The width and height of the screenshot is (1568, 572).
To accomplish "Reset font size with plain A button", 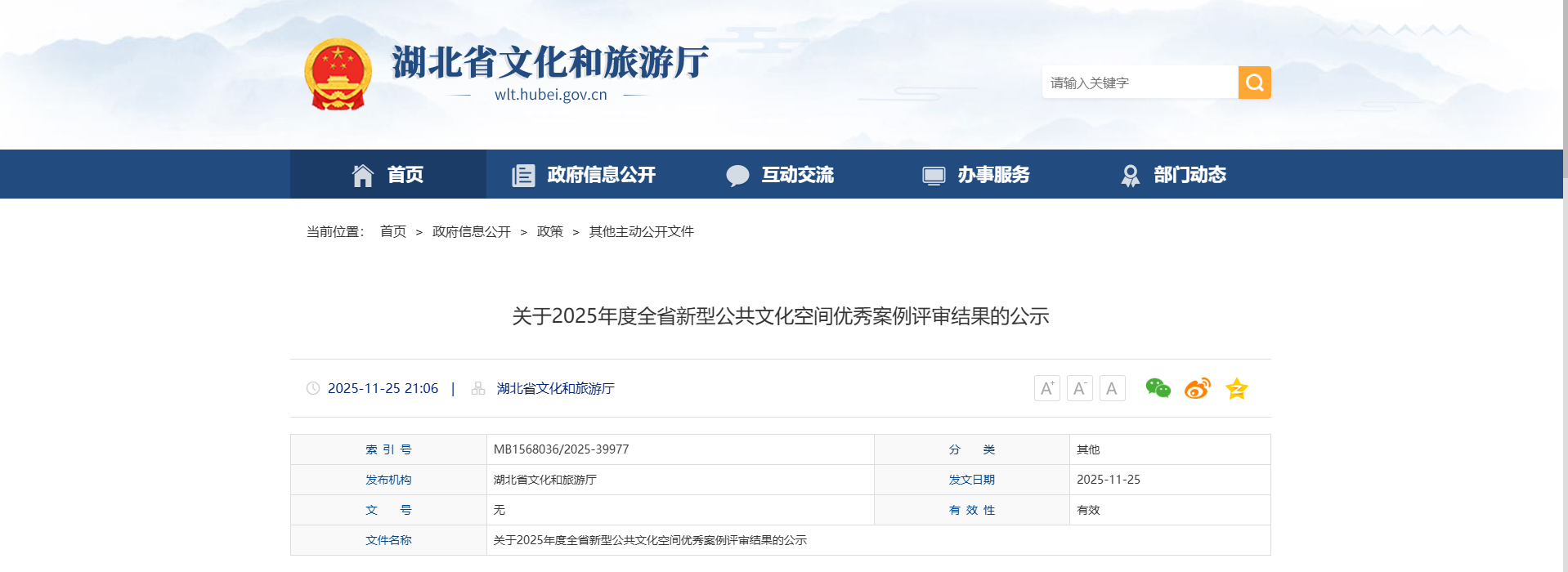I will click(1112, 388).
